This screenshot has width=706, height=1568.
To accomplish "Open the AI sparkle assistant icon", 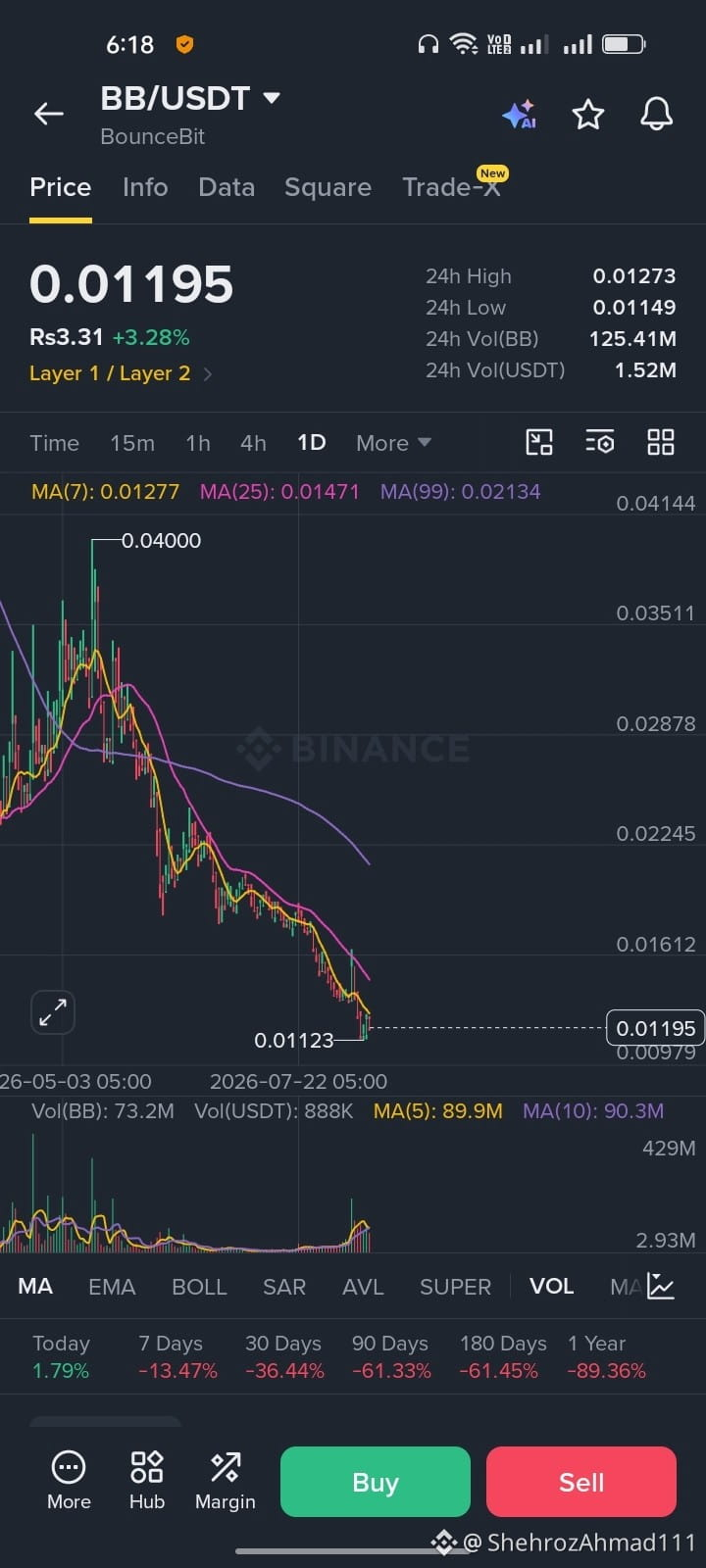I will (x=520, y=115).
